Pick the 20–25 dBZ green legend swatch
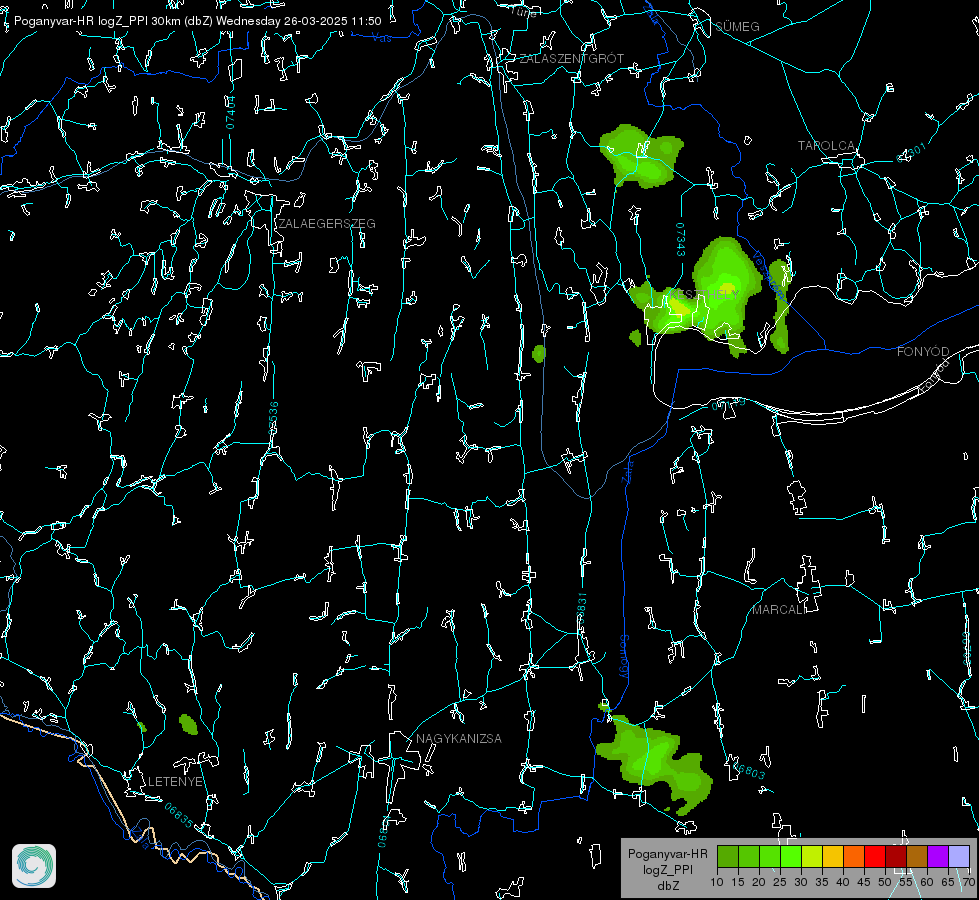The width and height of the screenshot is (979, 900). [770, 856]
